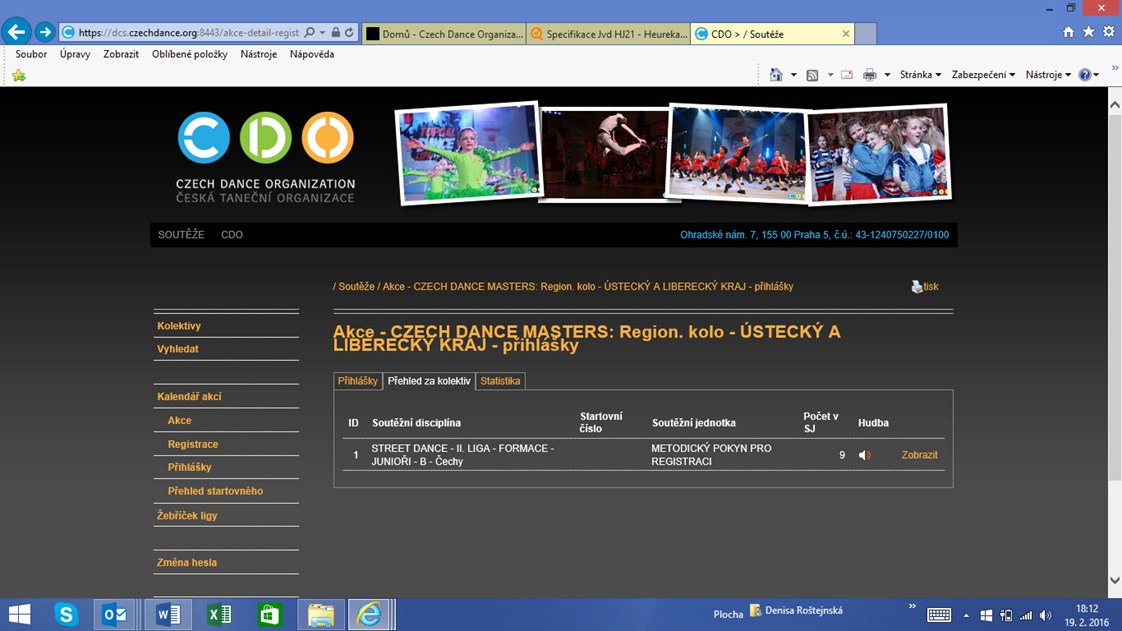Open the Žebříček ligy sidebar link
The width and height of the screenshot is (1122, 631).
pos(187,515)
